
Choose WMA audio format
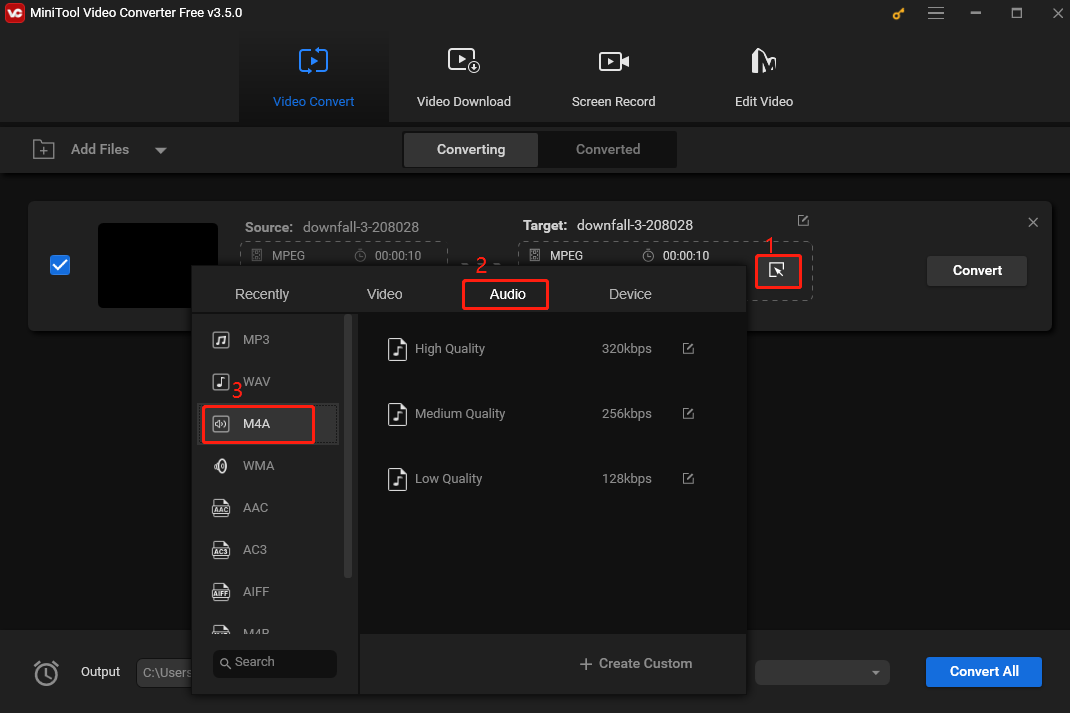click(x=270, y=466)
